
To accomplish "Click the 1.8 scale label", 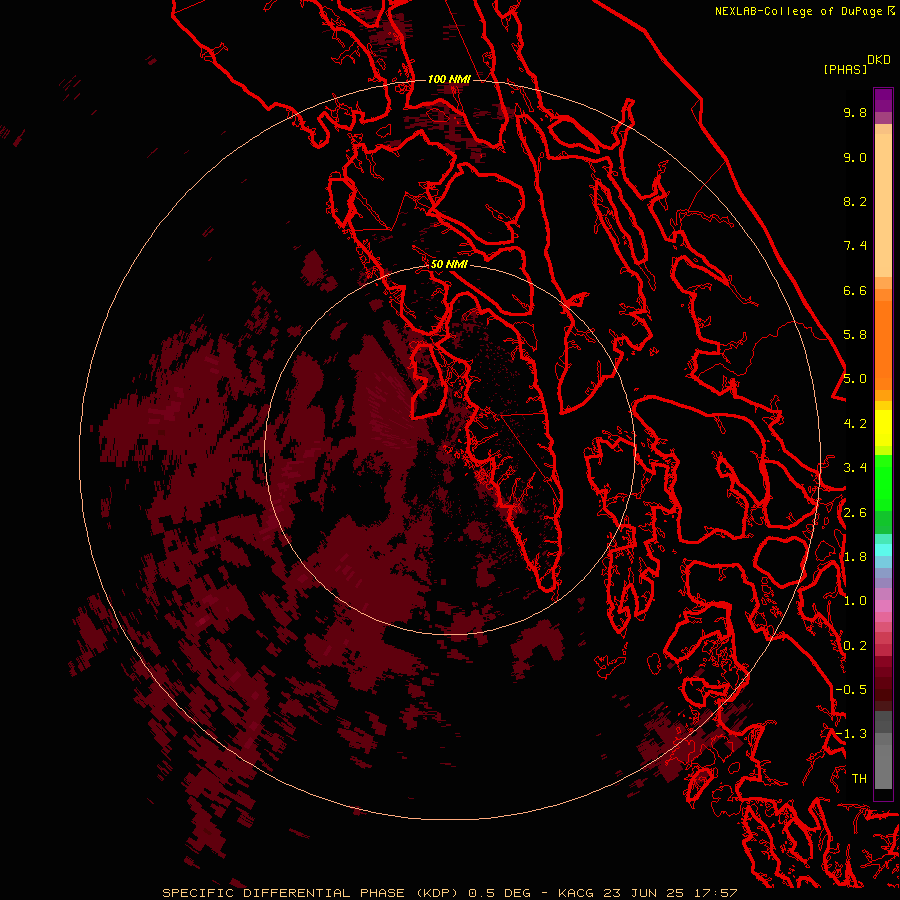I will click(855, 557).
